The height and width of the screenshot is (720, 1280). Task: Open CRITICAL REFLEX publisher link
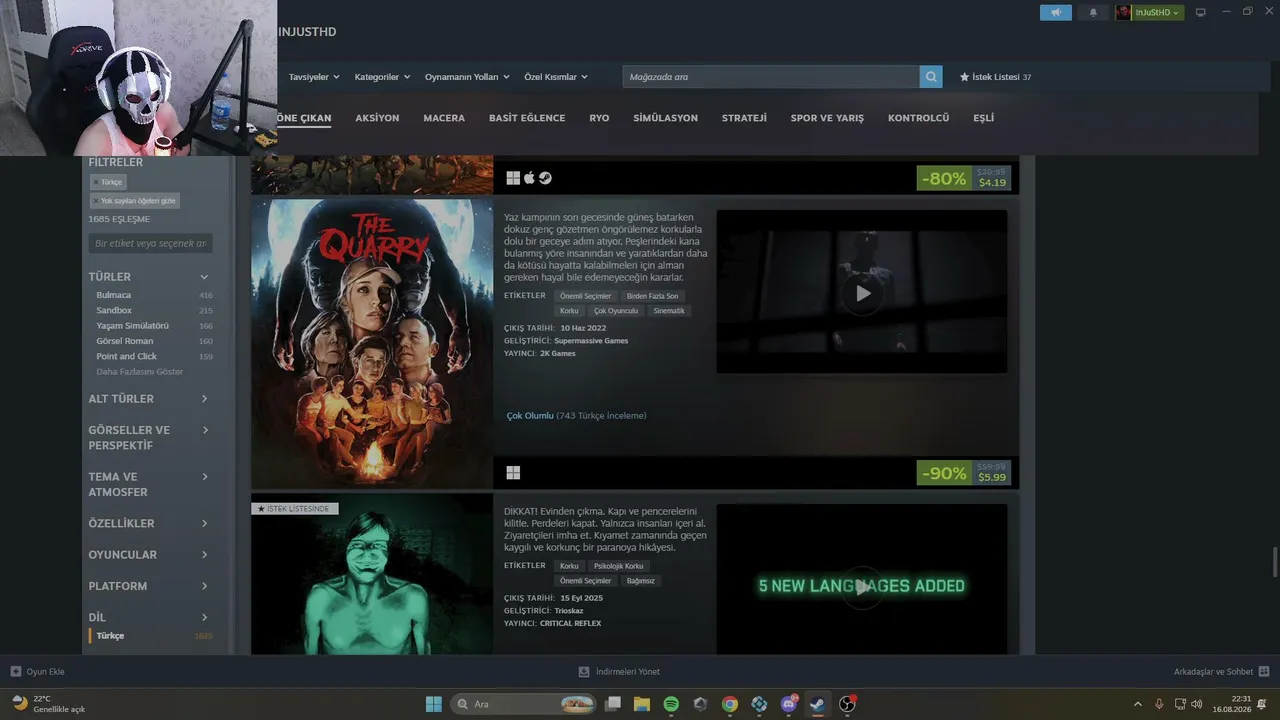point(570,623)
